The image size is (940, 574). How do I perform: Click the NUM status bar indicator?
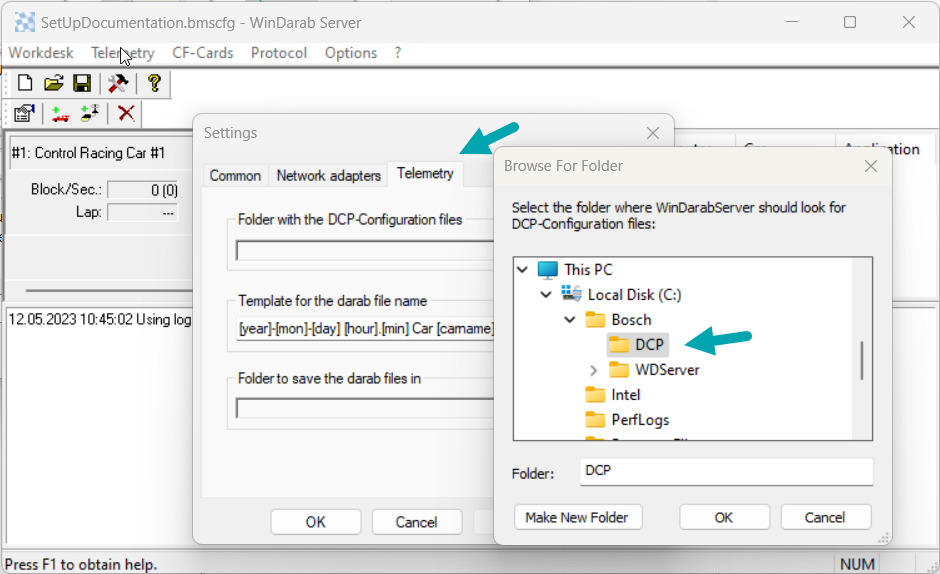857,564
